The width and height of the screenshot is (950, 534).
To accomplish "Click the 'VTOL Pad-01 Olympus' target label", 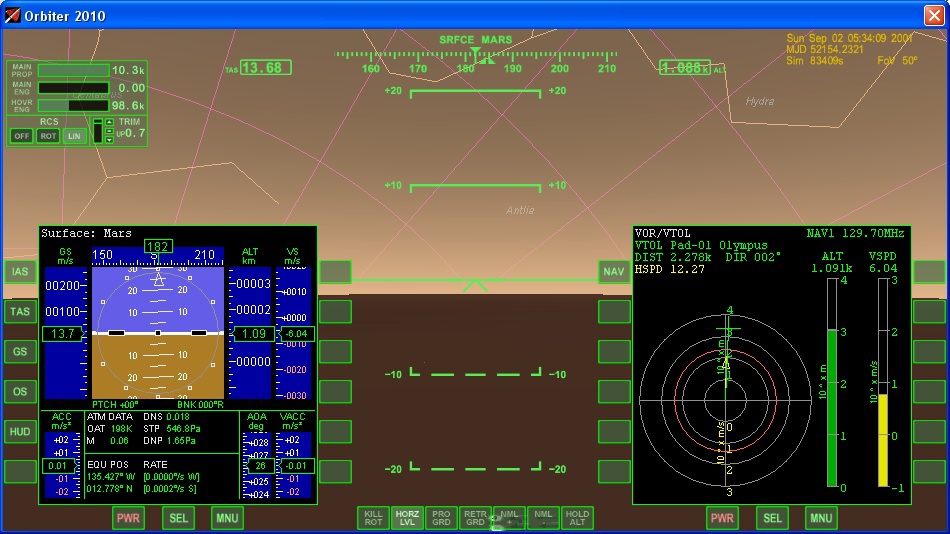I will [x=701, y=245].
